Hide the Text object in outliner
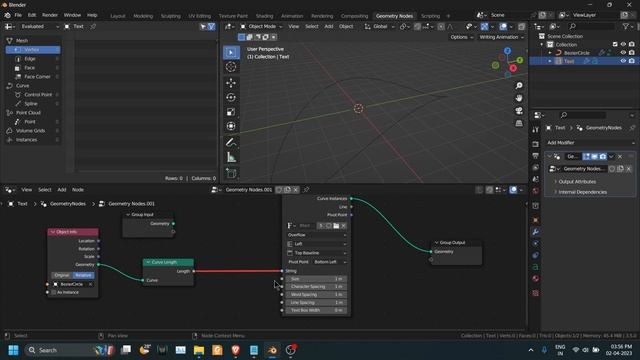The image size is (640, 360). pyautogui.click(x=623, y=61)
